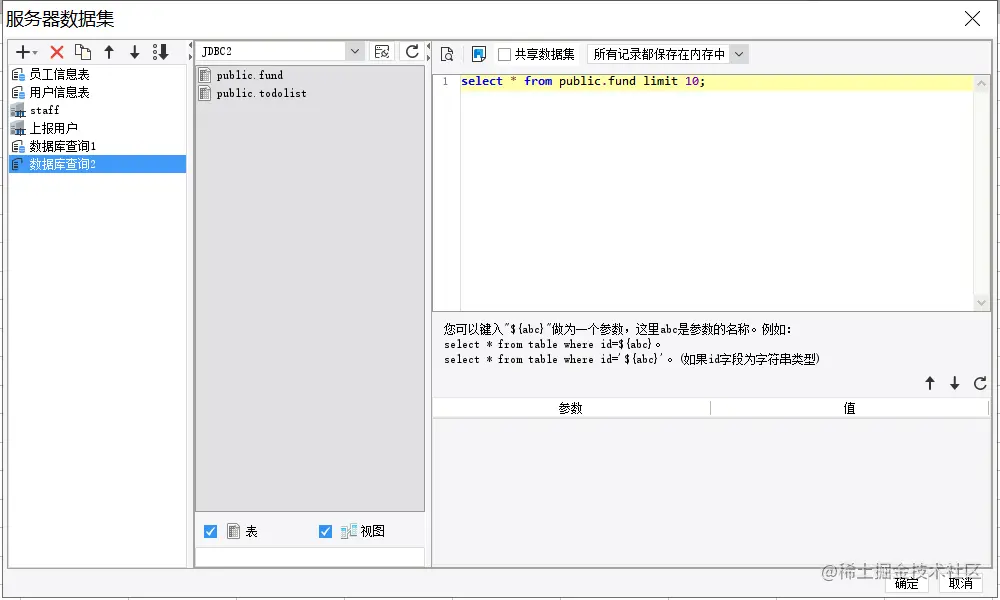Image resolution: width=1000 pixels, height=600 pixels.
Task: Close the 服务器数据集 dialog
Action: click(x=972, y=18)
